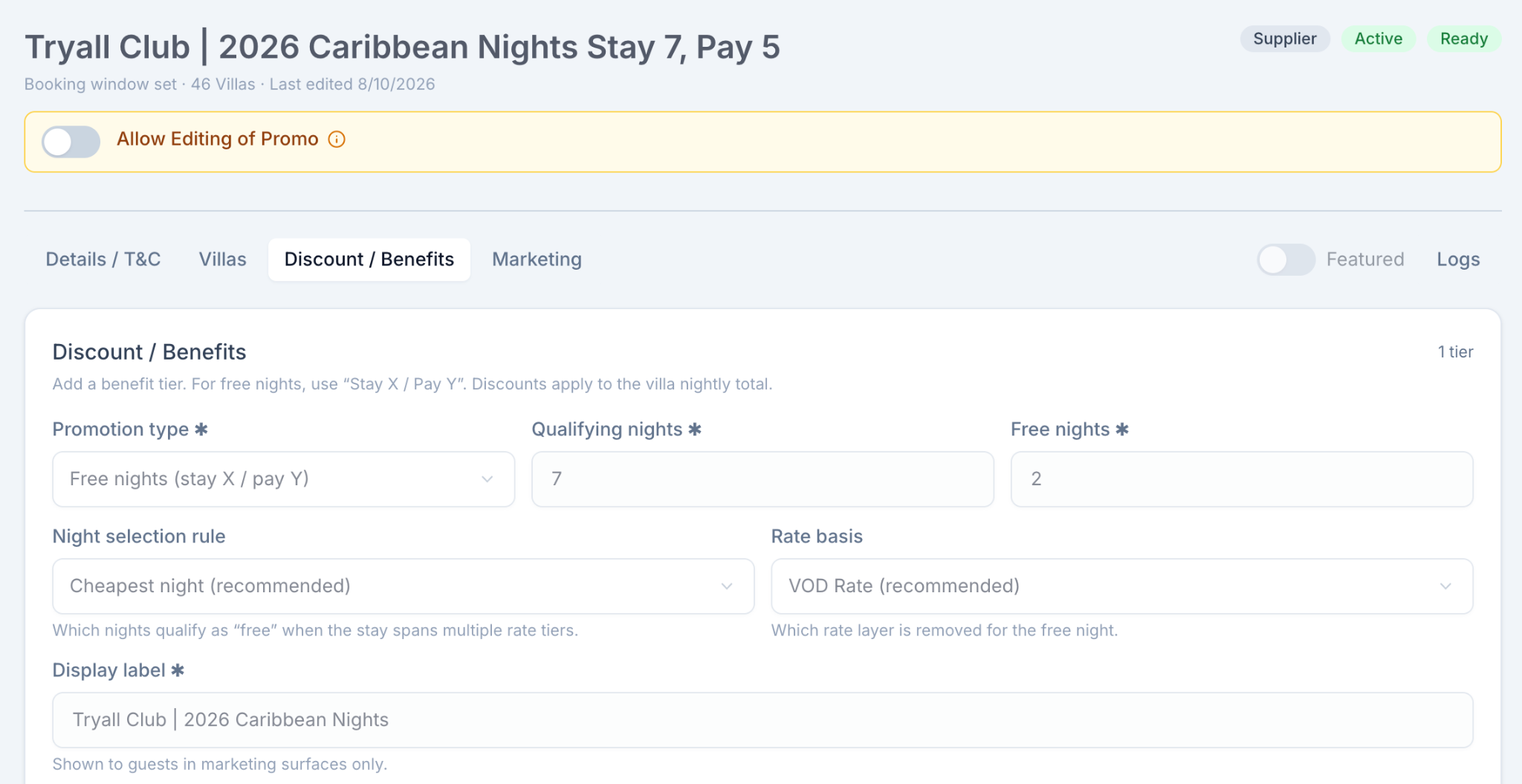Click the Night selection rule chevron arrow

click(727, 586)
